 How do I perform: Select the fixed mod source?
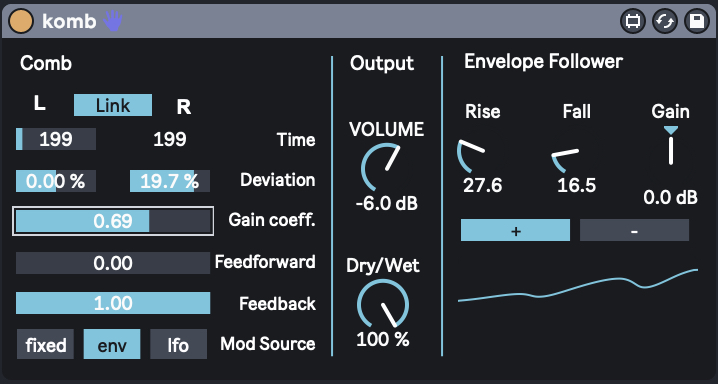coord(45,344)
